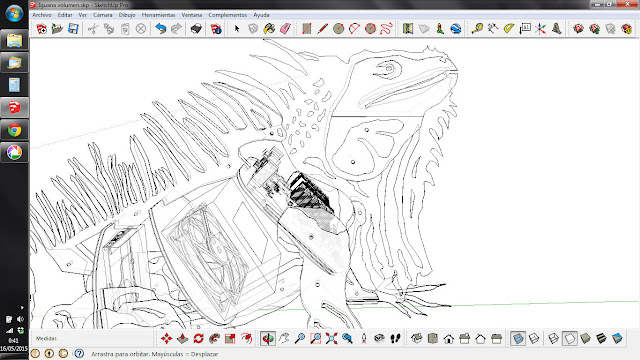Select the Rectangle drawing tool
This screenshot has width=640, height=360.
(307, 29)
